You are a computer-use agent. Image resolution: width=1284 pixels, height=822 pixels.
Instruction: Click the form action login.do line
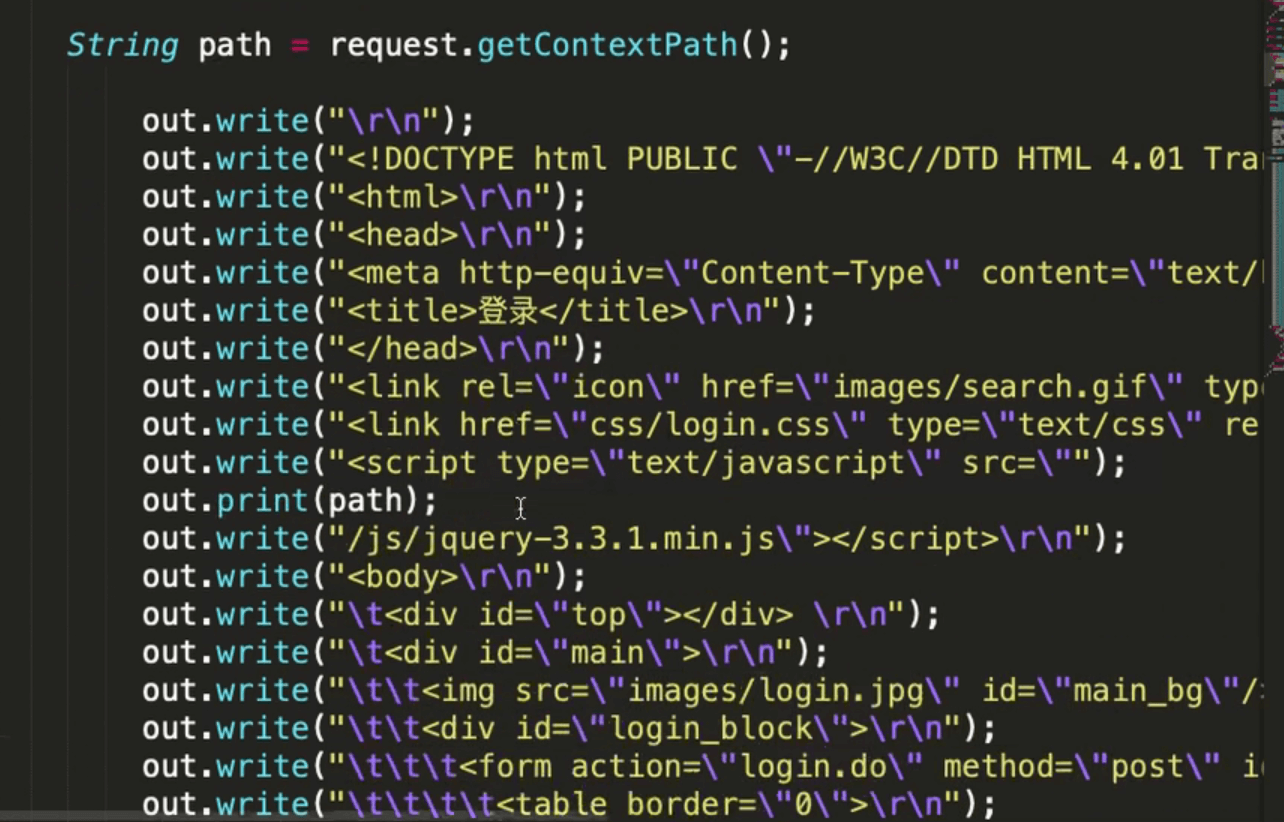coord(704,767)
